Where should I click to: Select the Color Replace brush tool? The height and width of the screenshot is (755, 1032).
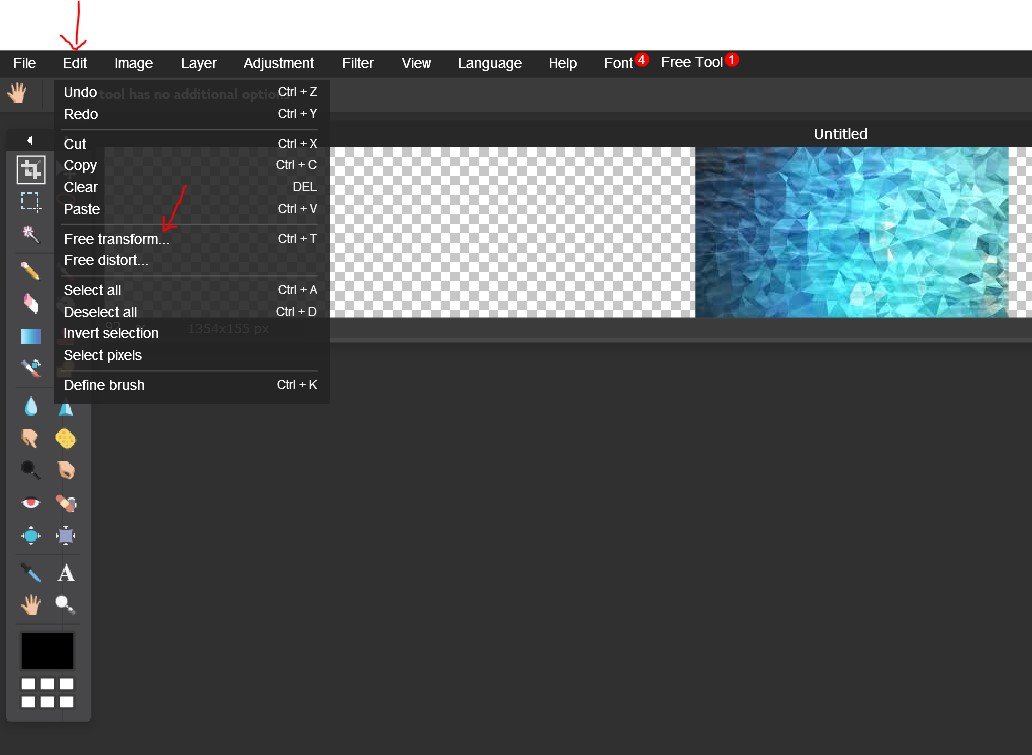tap(31, 368)
